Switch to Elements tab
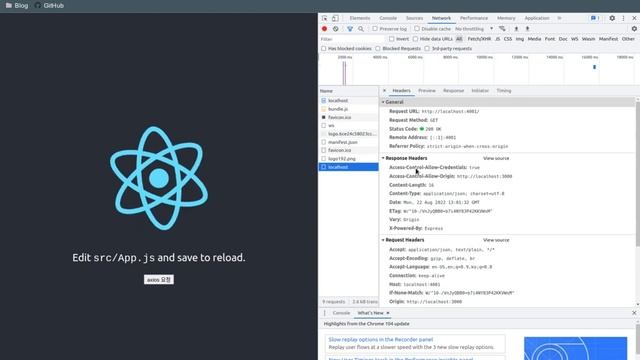 (x=360, y=18)
